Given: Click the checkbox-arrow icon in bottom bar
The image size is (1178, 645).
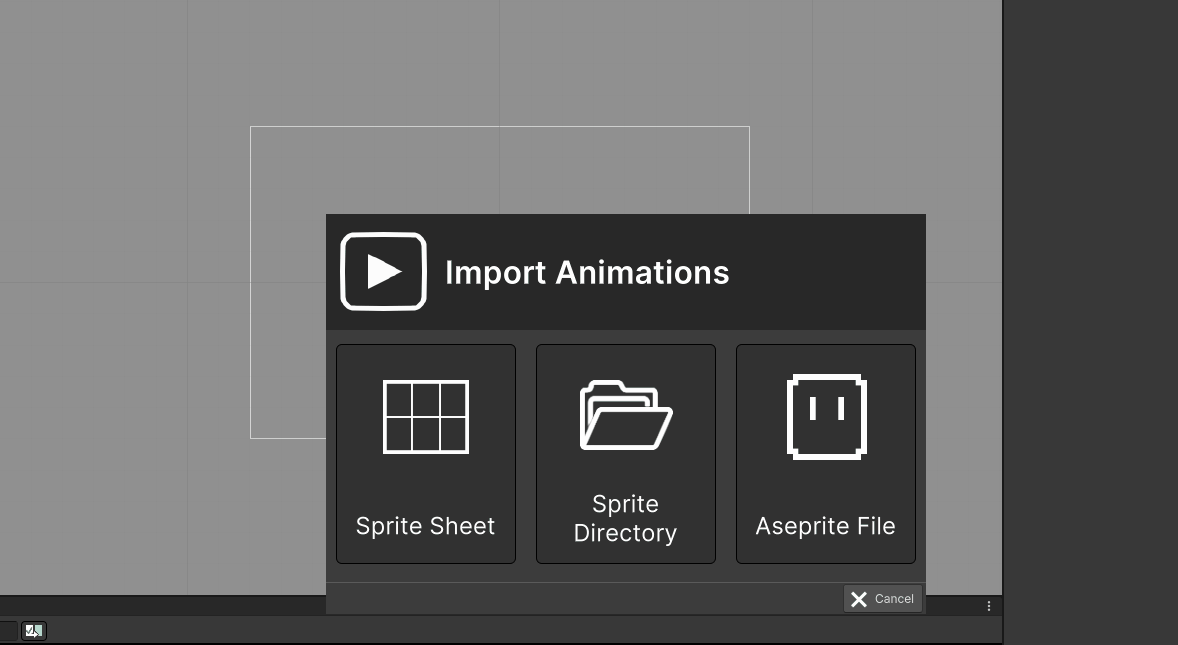Looking at the screenshot, I should [x=34, y=631].
